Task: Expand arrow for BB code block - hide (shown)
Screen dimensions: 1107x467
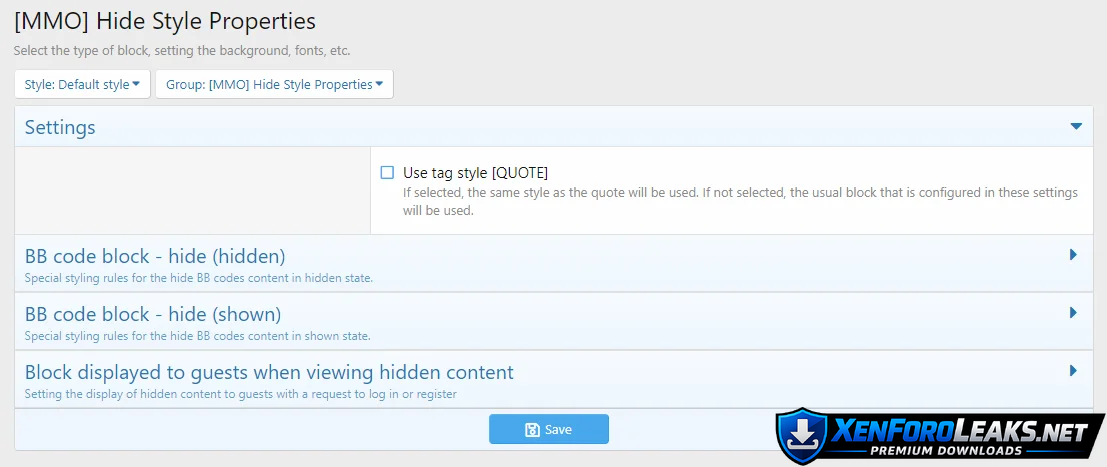Action: click(x=1073, y=313)
